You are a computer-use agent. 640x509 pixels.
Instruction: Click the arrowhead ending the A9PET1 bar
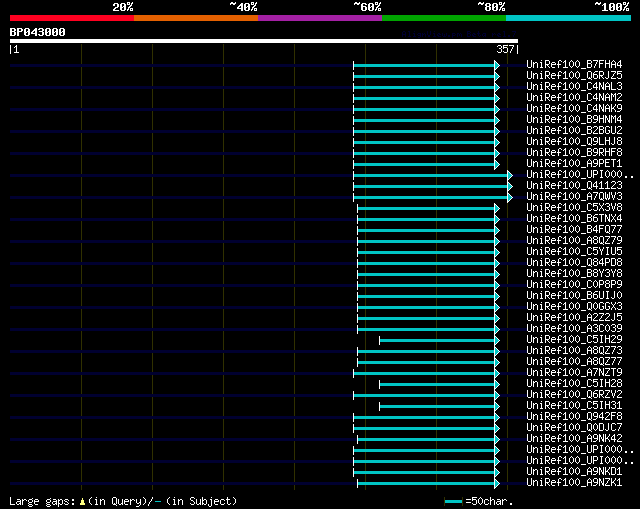click(x=497, y=164)
